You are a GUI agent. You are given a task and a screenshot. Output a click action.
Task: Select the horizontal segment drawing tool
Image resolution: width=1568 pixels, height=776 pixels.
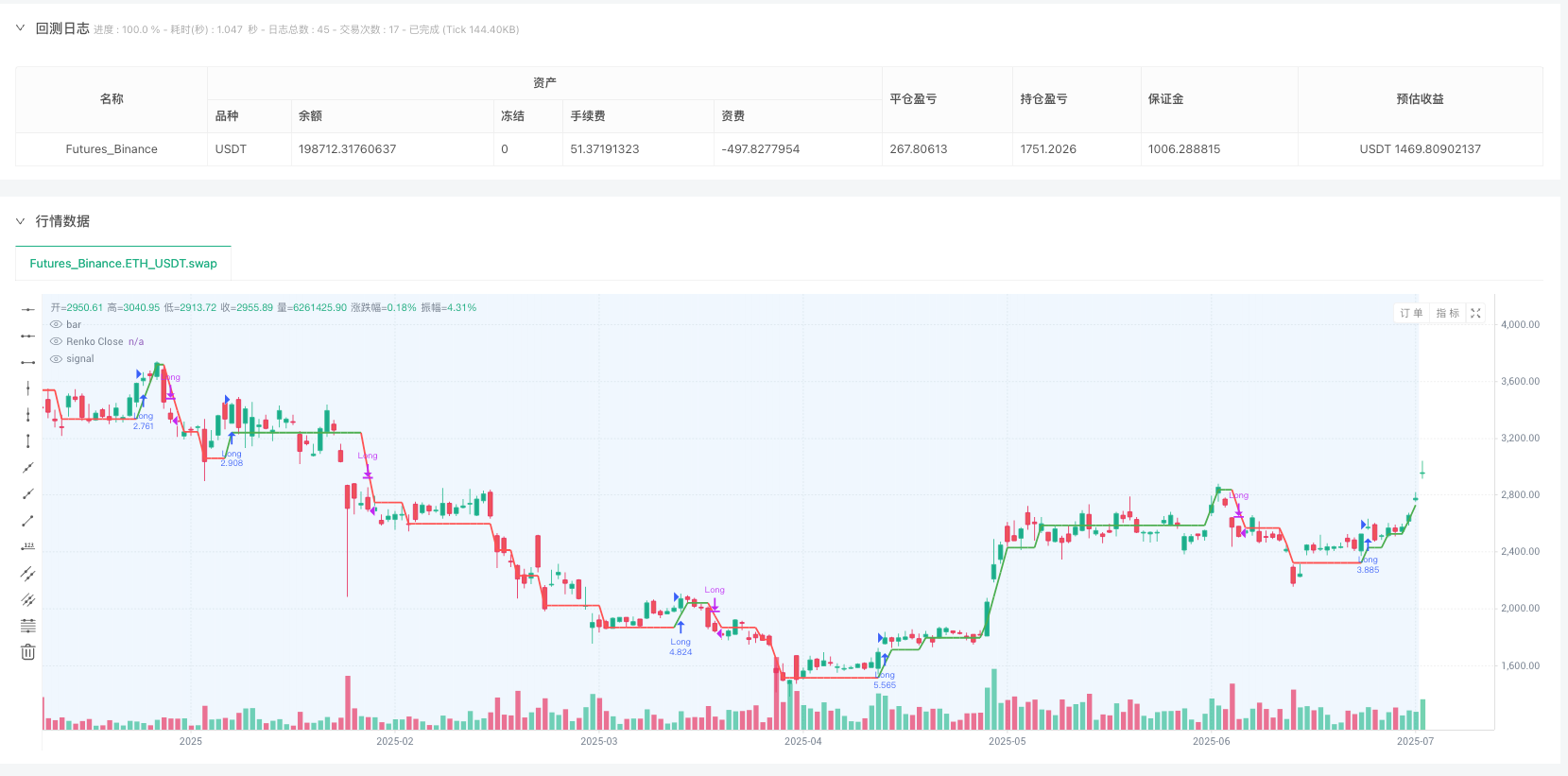pyautogui.click(x=28, y=362)
